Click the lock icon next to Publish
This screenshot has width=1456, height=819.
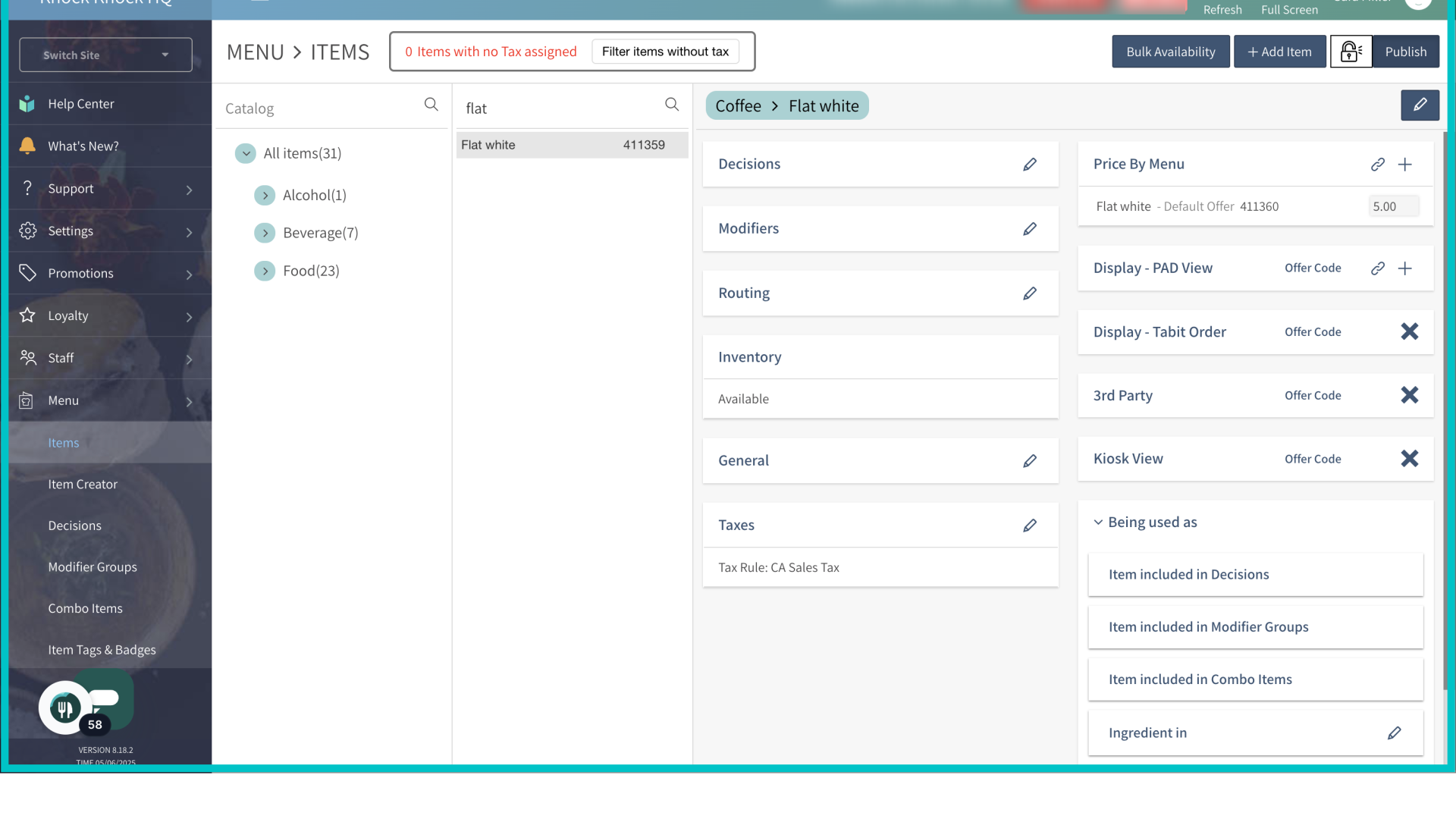click(1351, 52)
